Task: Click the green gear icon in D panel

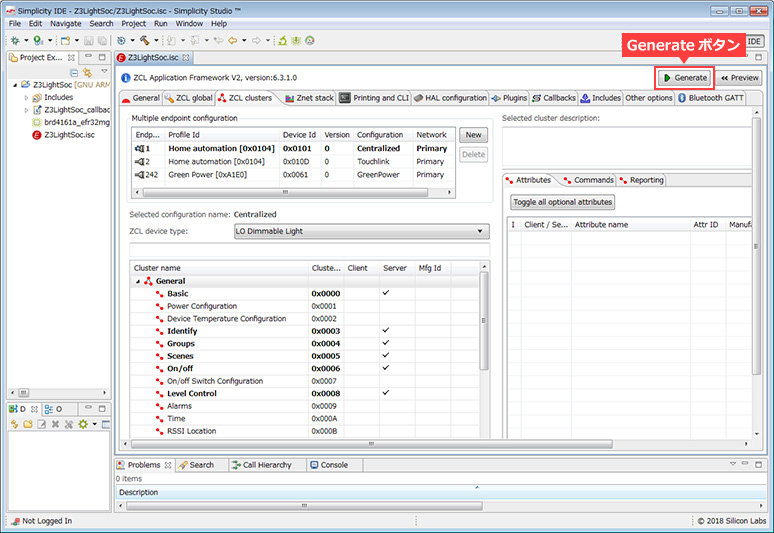Action: click(x=83, y=424)
